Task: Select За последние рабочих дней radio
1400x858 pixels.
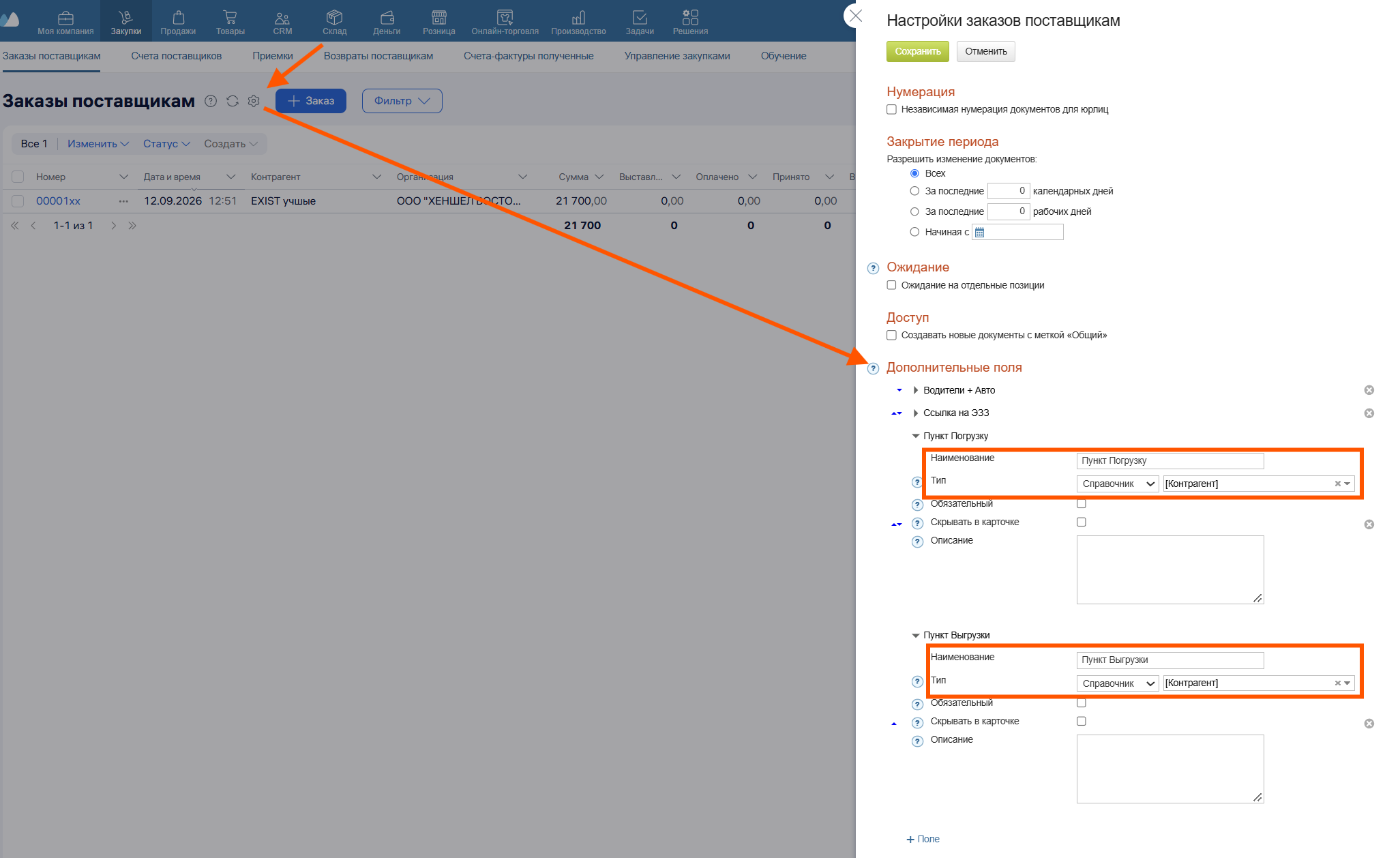Action: point(914,211)
